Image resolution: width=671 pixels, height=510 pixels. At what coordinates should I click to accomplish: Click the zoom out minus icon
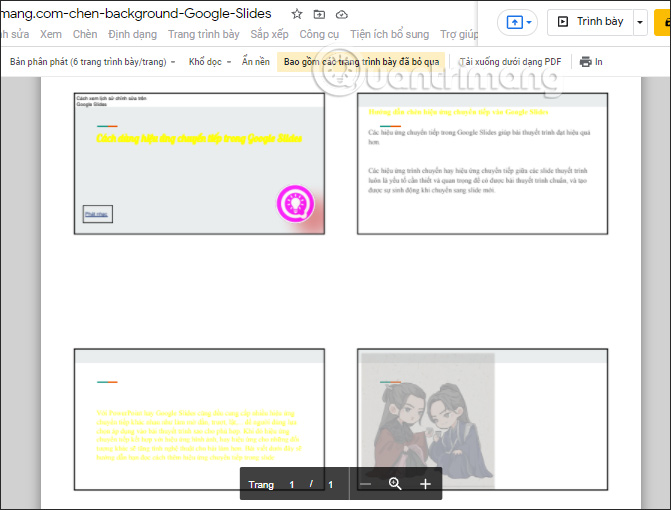click(x=365, y=484)
